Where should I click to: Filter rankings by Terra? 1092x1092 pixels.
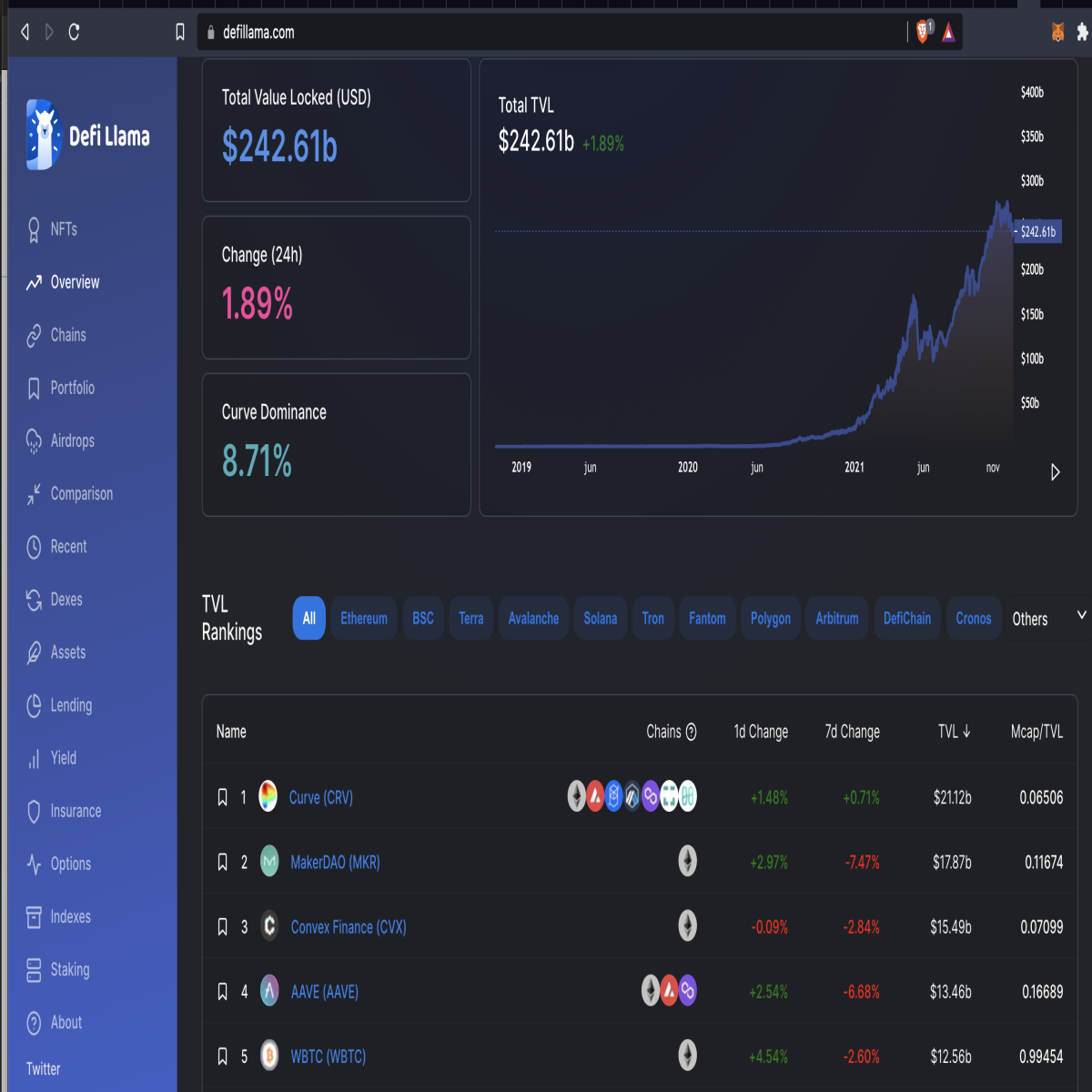click(471, 618)
